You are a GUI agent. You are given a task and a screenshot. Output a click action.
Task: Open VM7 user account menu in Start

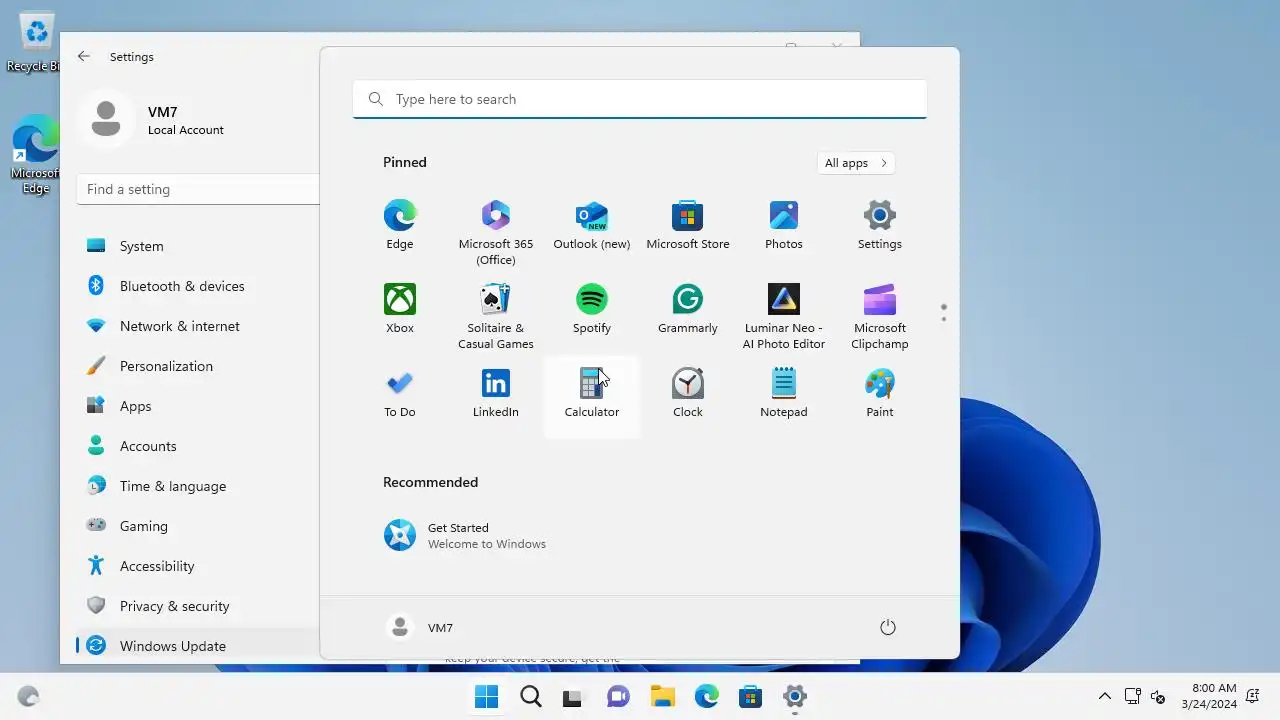(x=420, y=627)
